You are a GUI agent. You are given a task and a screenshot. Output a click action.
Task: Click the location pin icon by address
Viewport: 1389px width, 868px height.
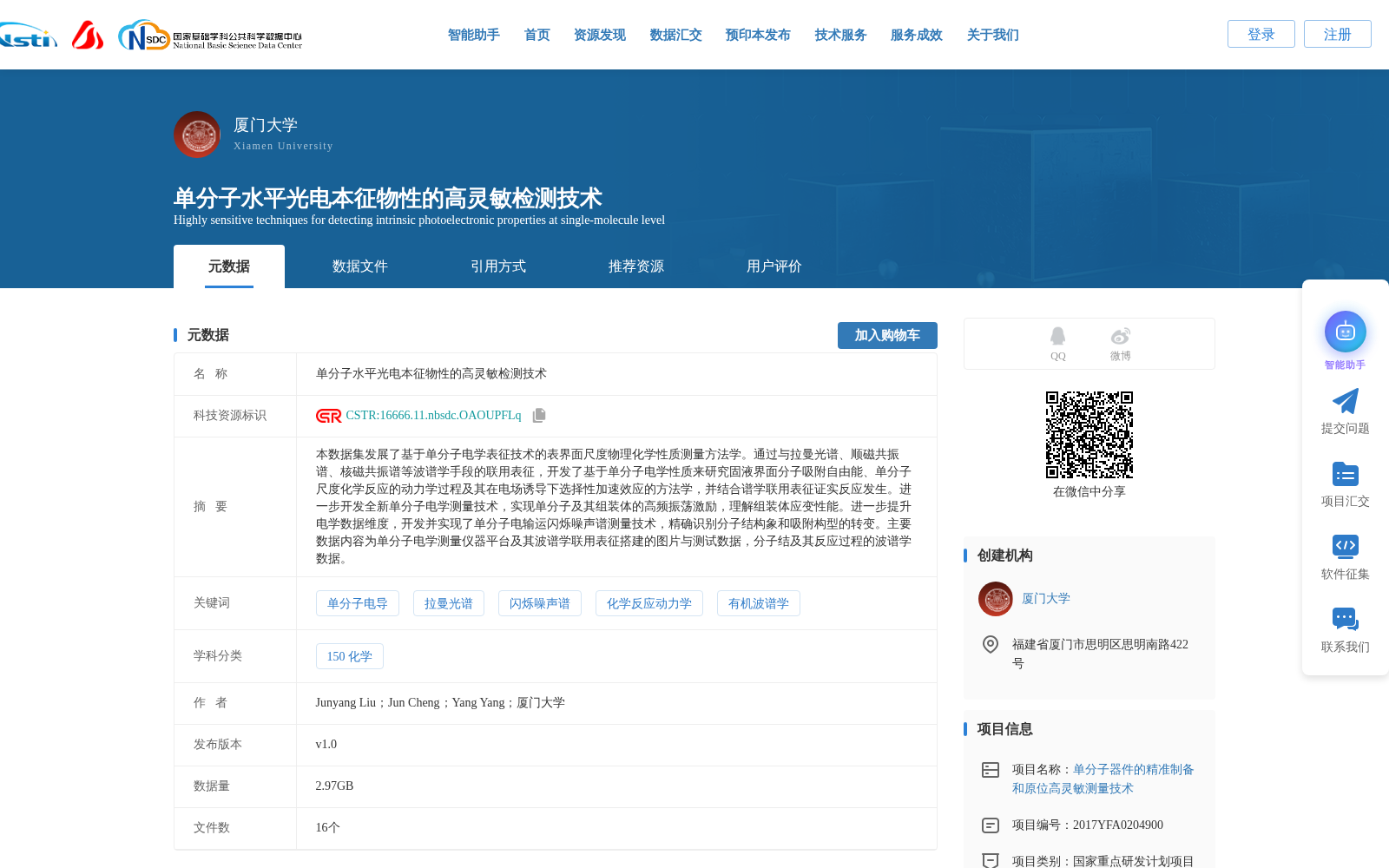(991, 645)
